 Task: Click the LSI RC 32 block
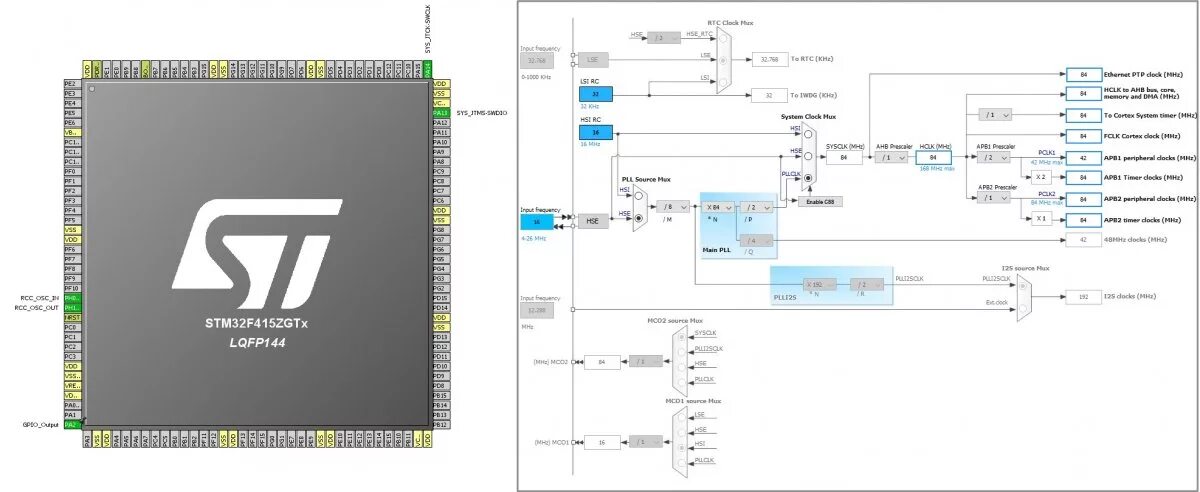click(596, 94)
